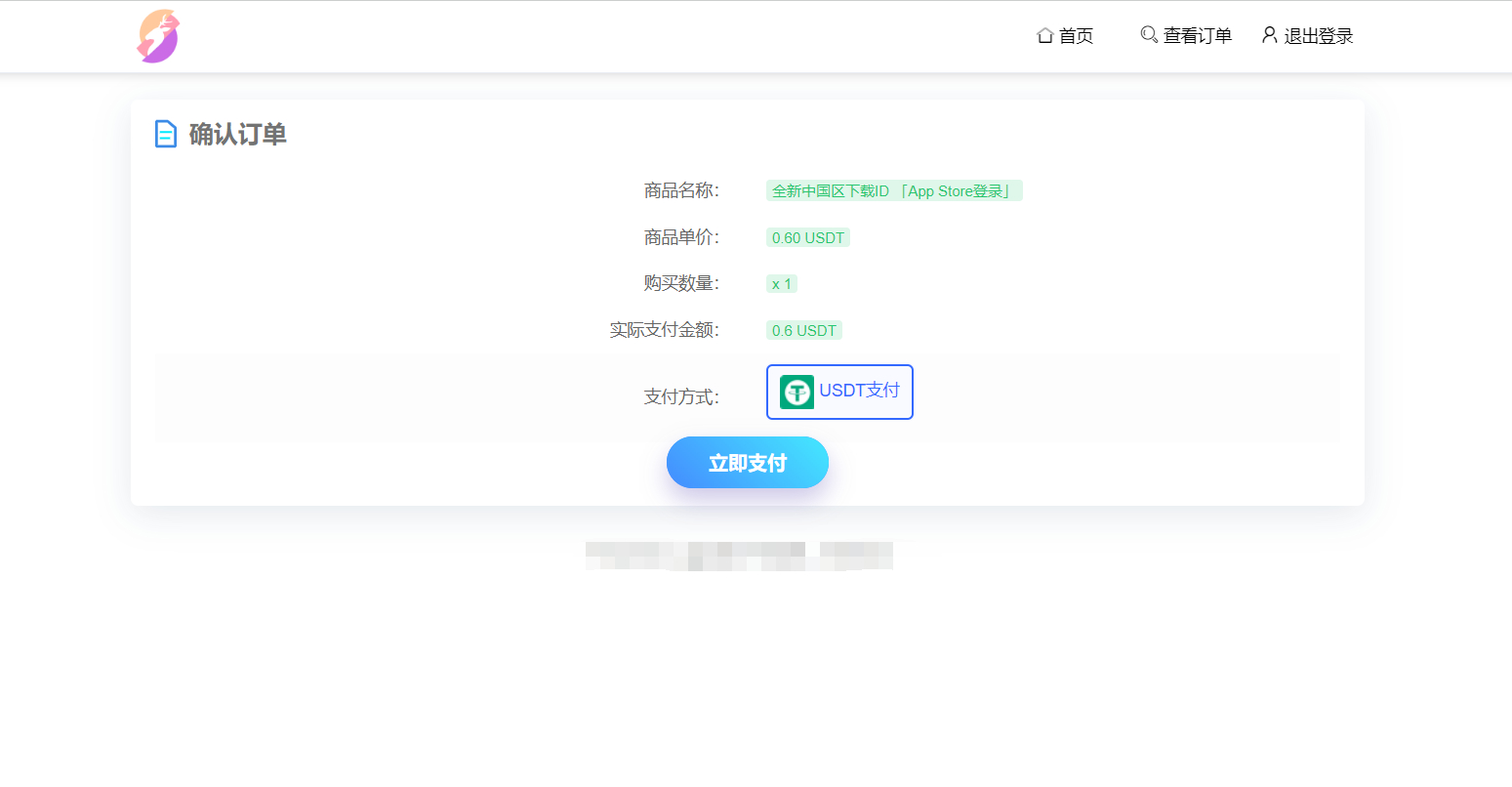Screen dimensions: 1512x787
Task: Open the 首页 navigation link
Action: tap(1076, 36)
